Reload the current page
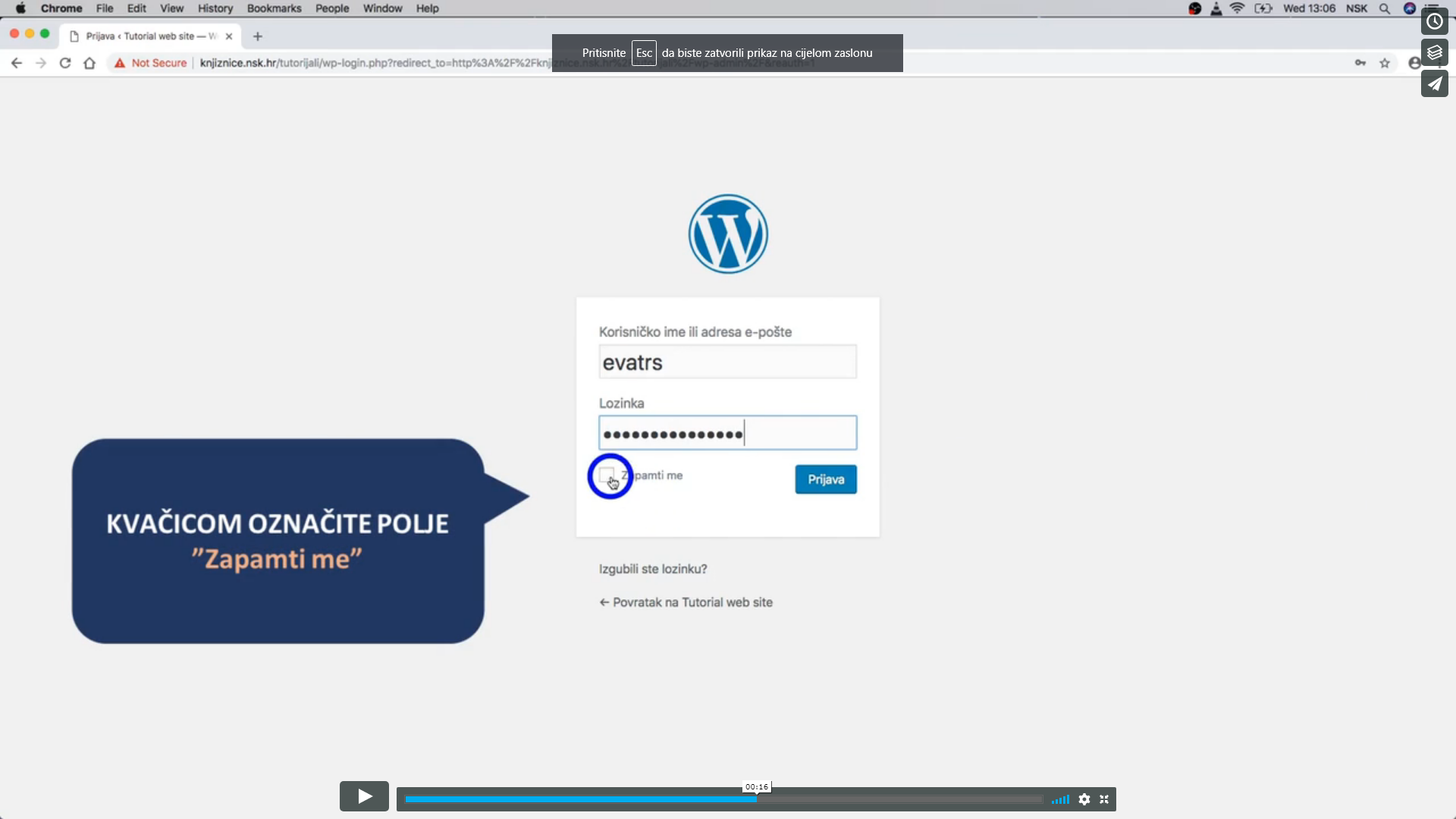Screen dimensions: 1456x819 (65, 63)
